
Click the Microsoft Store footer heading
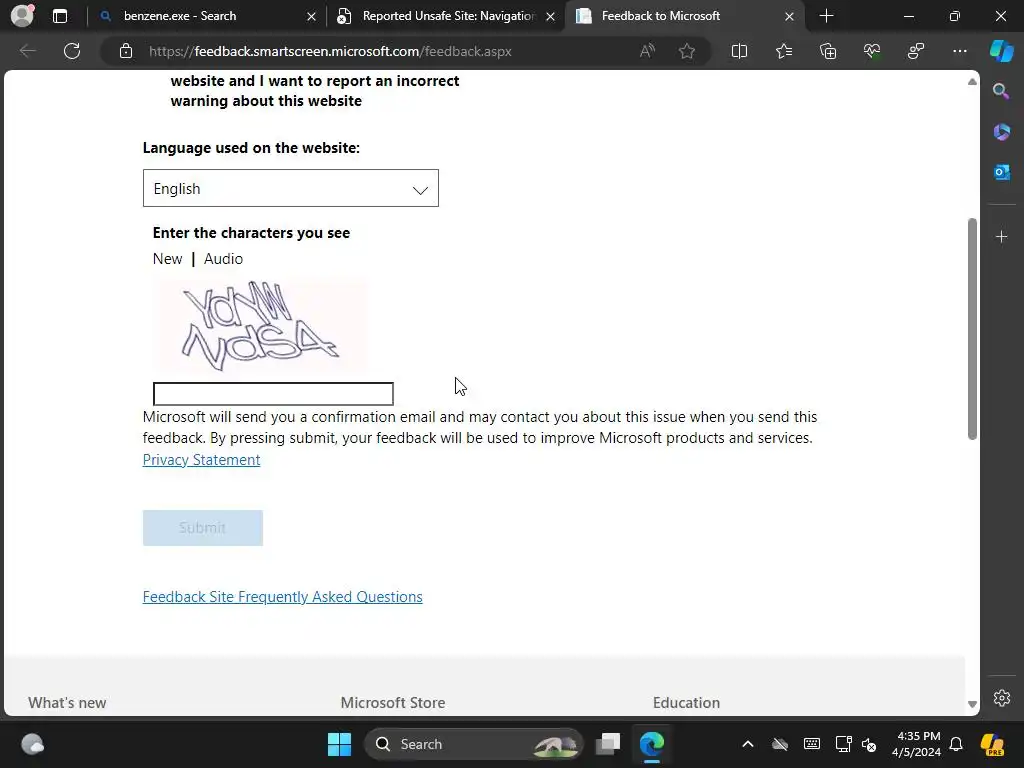tap(392, 703)
